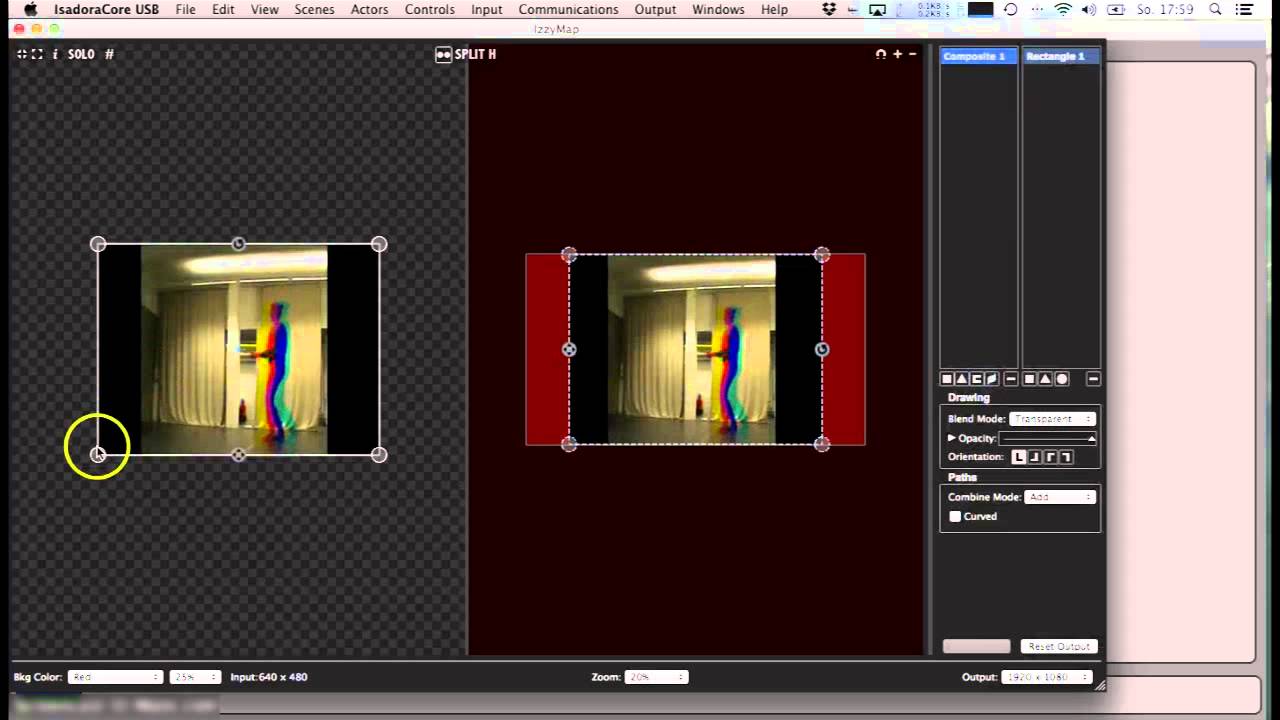Add the curved-sheet composite mapping icon
The image size is (1280, 720).
992,379
